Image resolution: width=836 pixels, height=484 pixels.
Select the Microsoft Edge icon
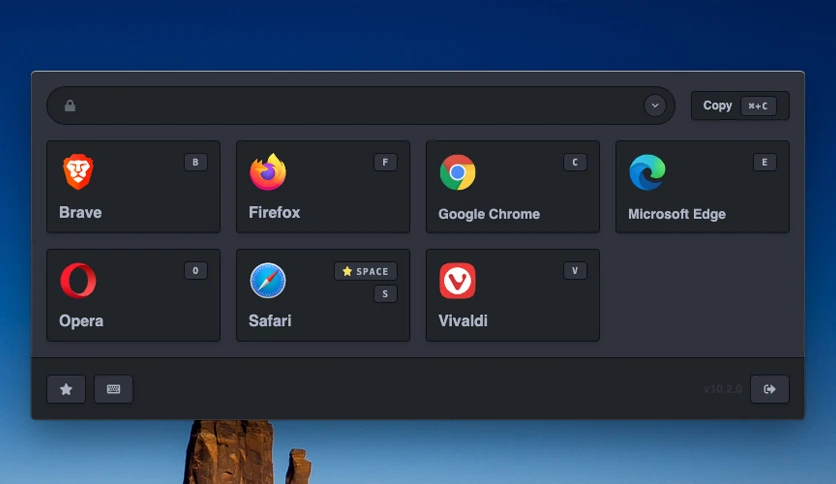click(647, 172)
